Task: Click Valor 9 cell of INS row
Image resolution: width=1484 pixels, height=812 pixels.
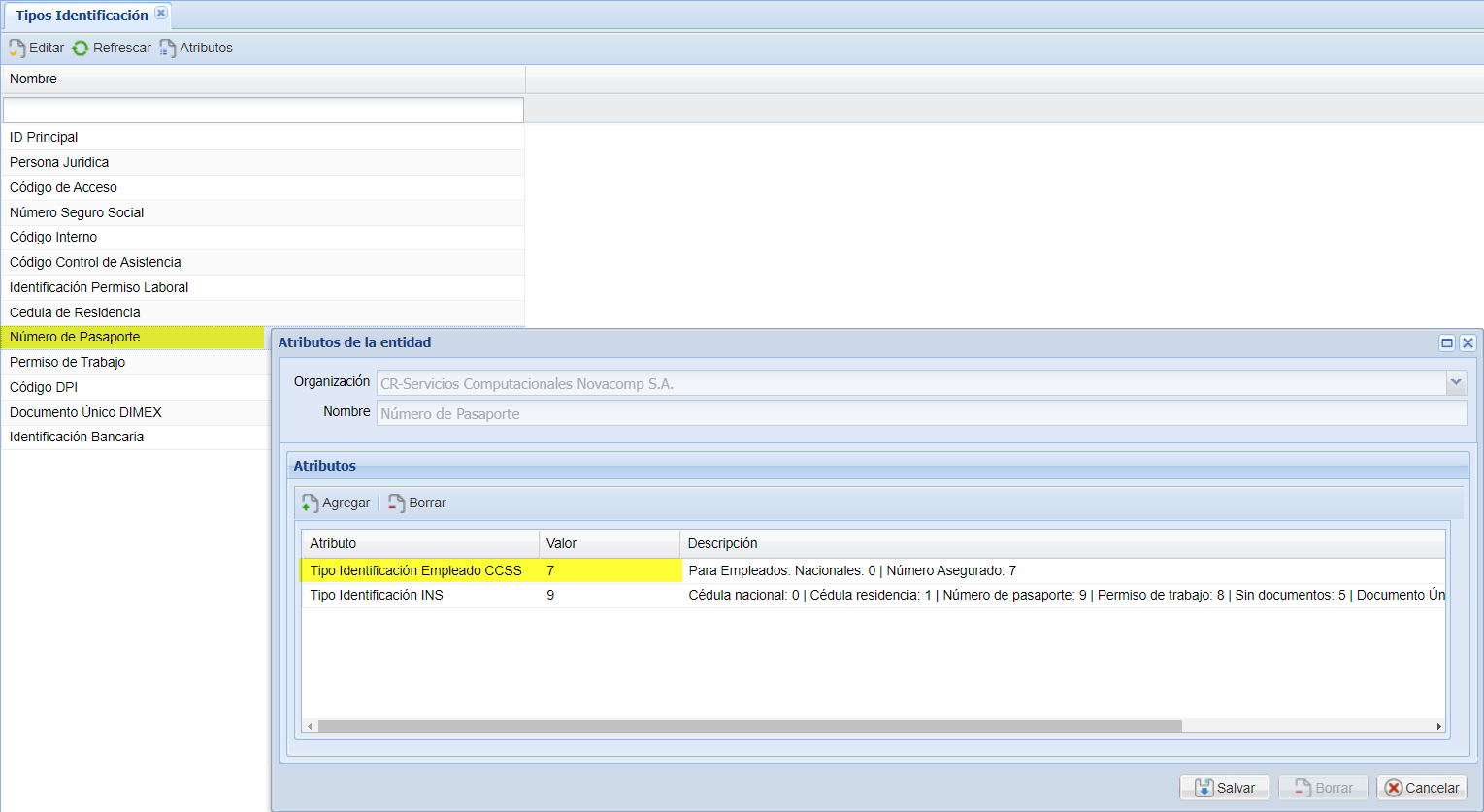Action: click(610, 595)
